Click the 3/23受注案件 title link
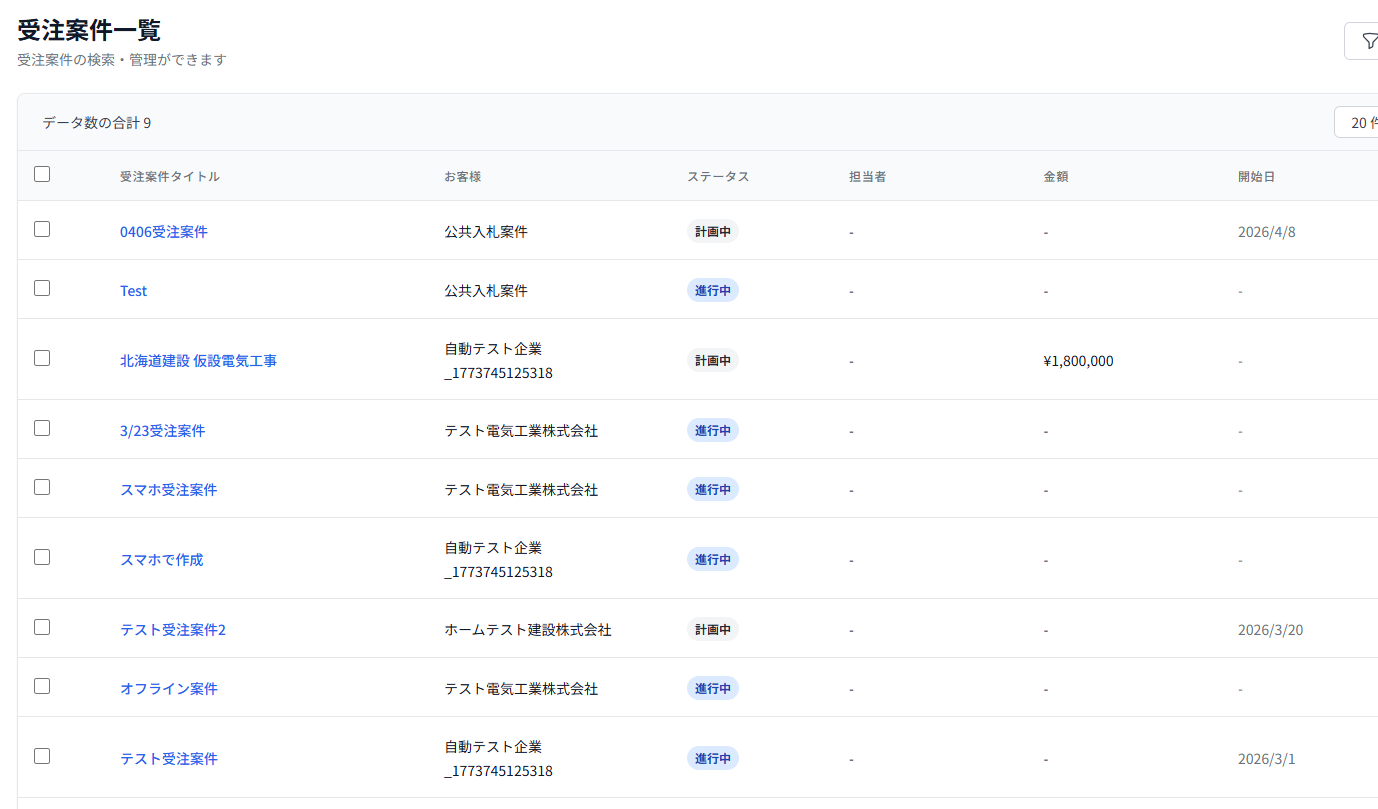 tap(162, 431)
